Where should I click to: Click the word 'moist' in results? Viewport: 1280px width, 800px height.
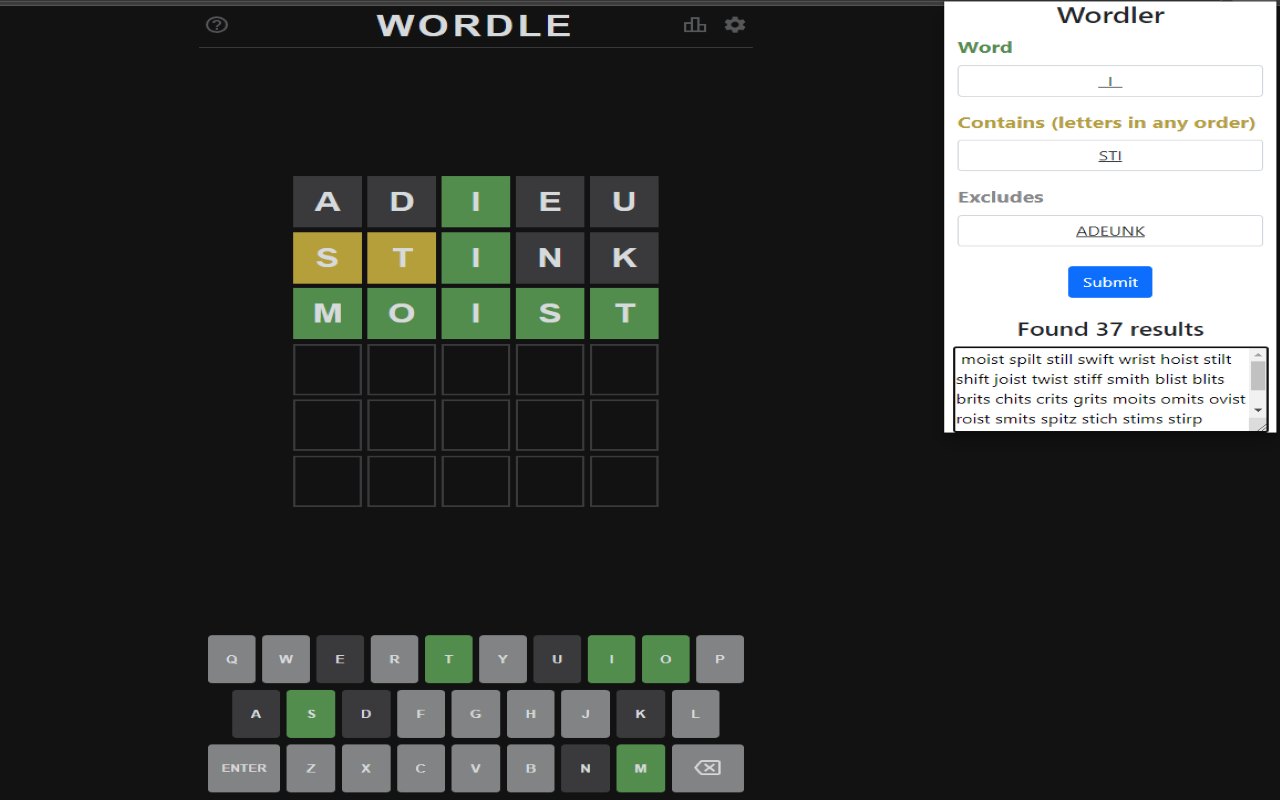coord(983,359)
